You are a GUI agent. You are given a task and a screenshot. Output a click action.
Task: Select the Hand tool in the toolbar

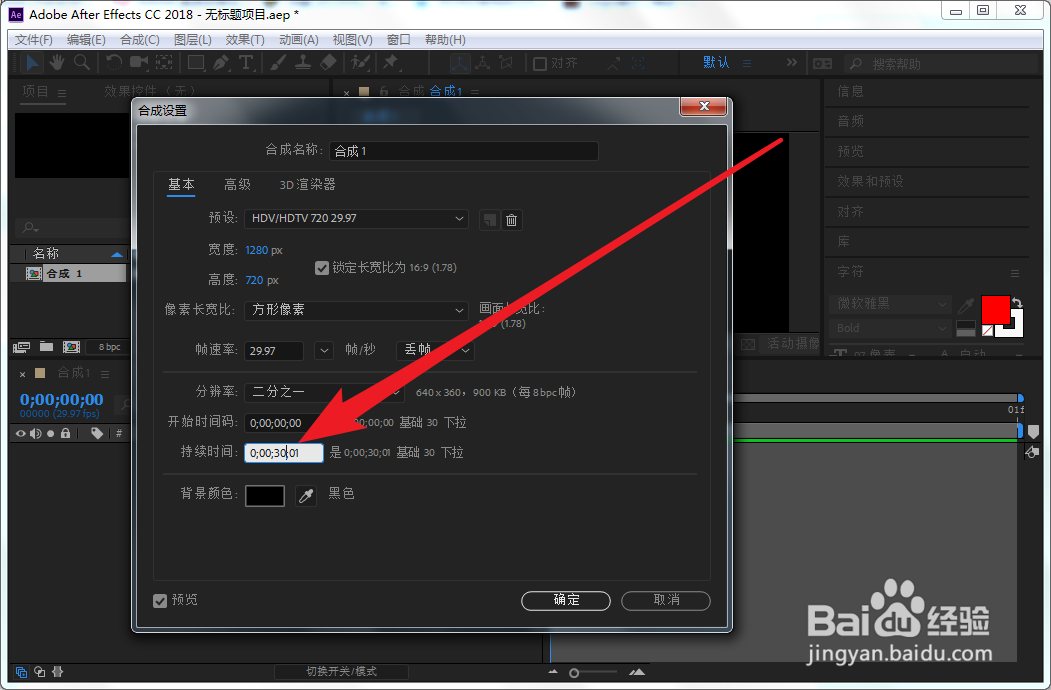pos(57,63)
